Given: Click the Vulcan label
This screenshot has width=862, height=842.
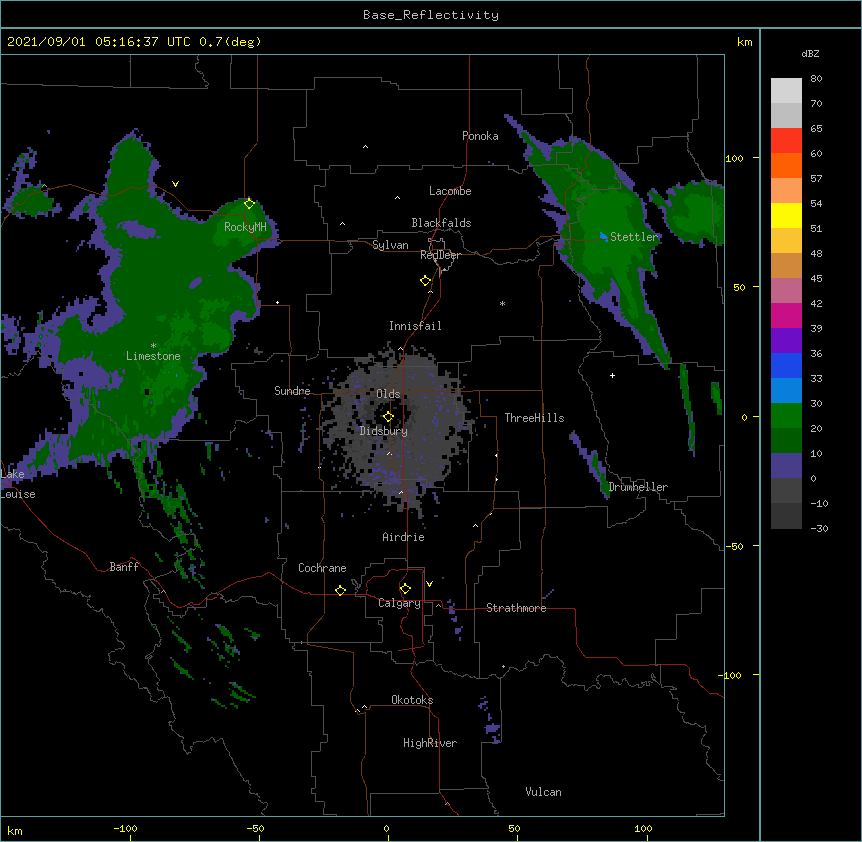Looking at the screenshot, I should (543, 792).
